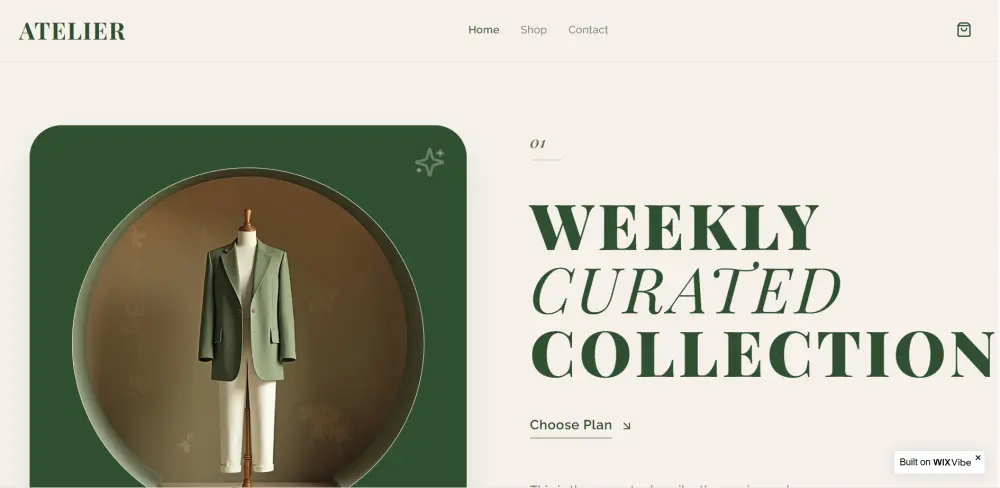Open the shopping cart bag icon
This screenshot has height=488, width=1000.
[x=964, y=30]
